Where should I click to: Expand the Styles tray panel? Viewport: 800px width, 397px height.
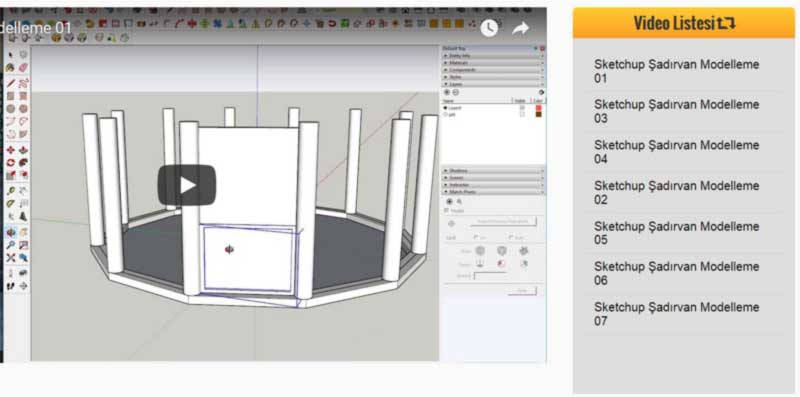[x=493, y=77]
